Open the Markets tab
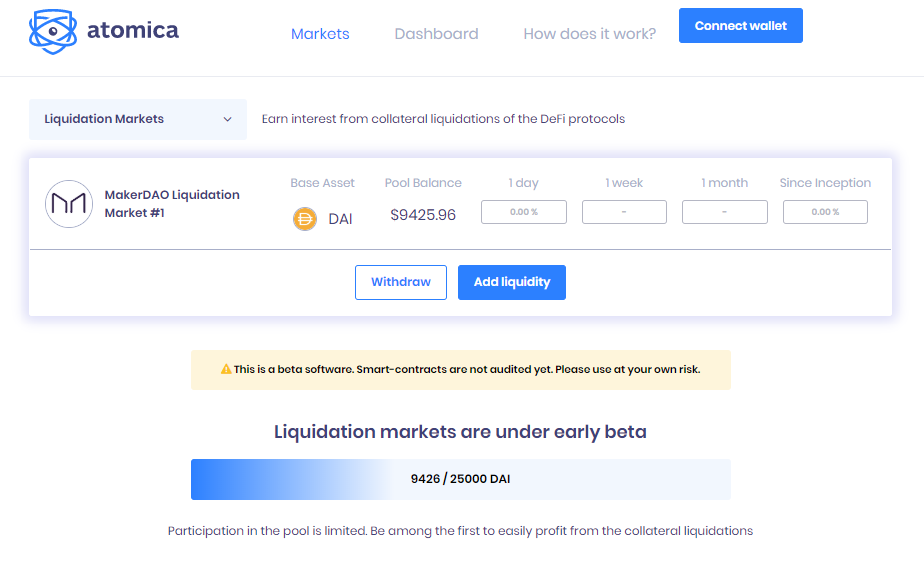 [x=320, y=34]
